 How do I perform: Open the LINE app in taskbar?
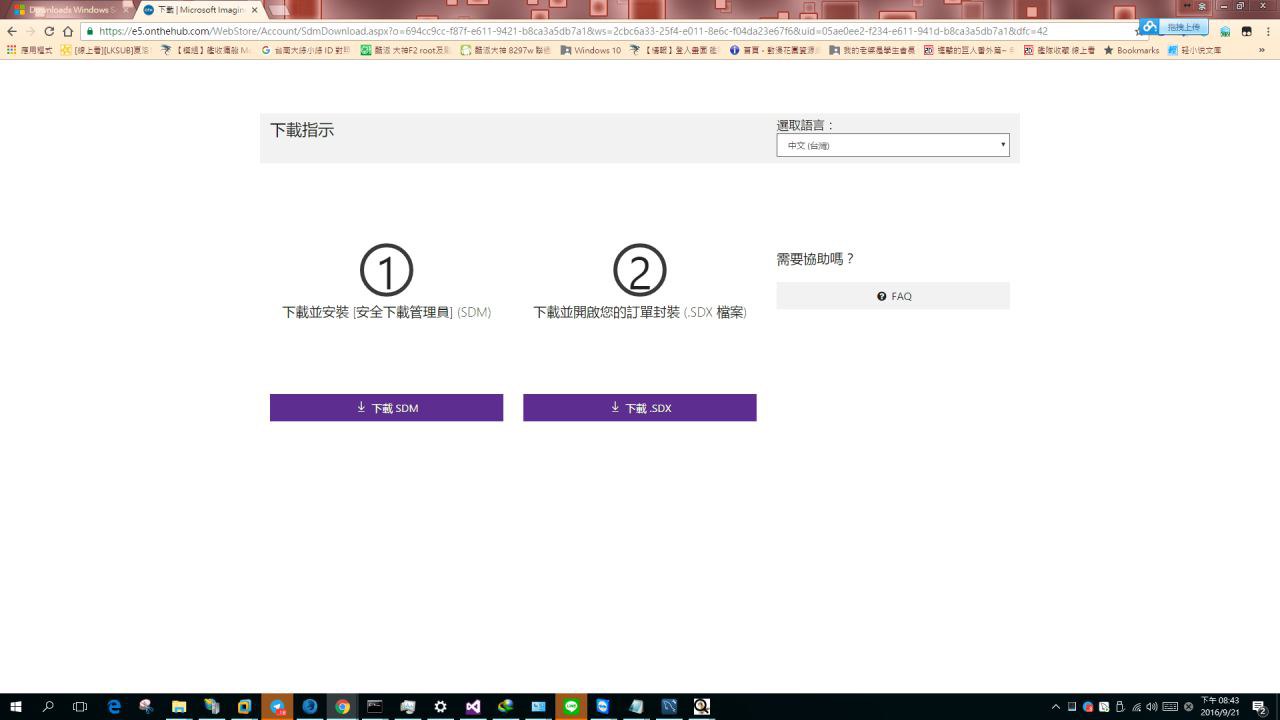coord(571,707)
